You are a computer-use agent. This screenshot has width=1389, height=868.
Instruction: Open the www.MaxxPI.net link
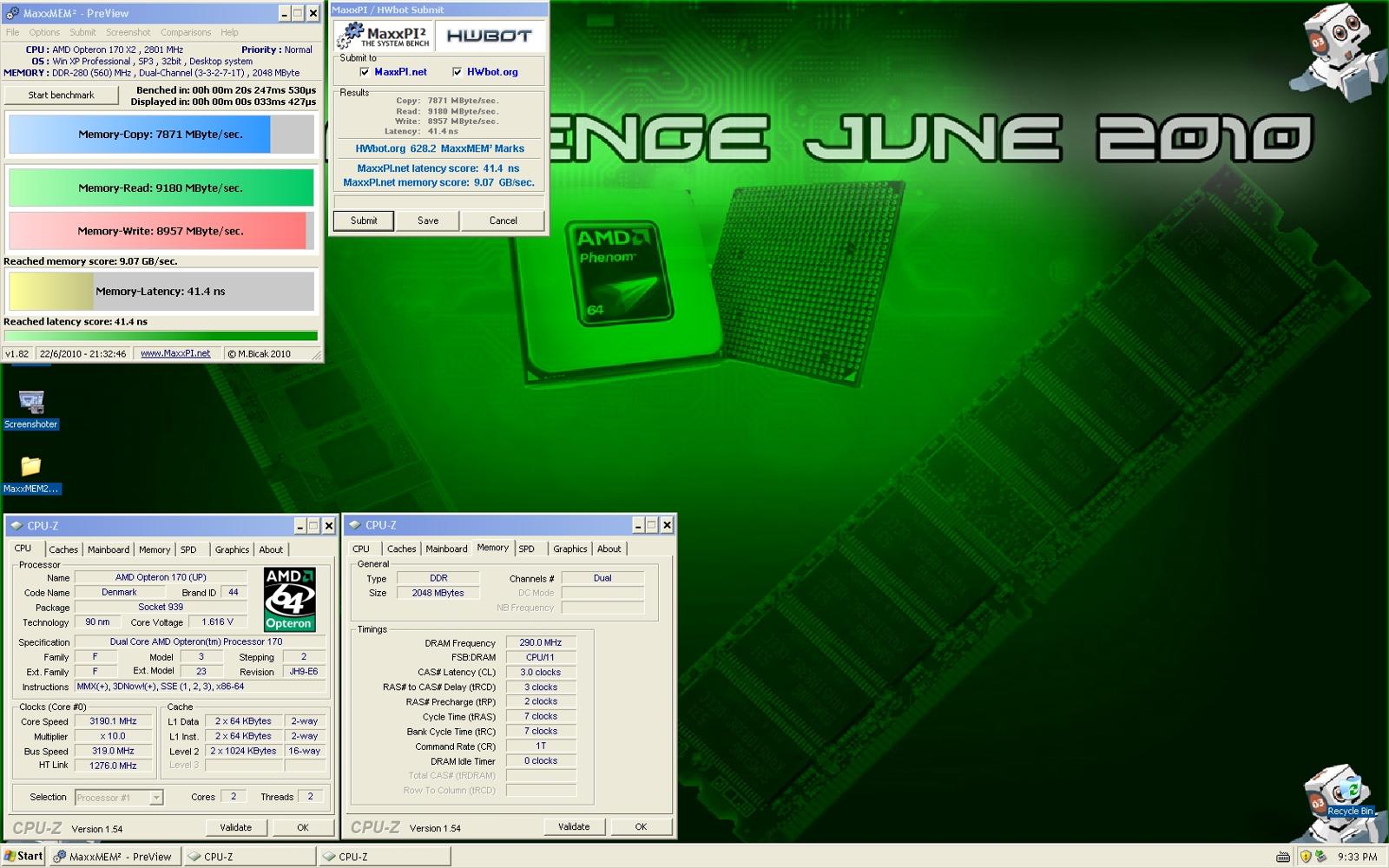tap(175, 353)
